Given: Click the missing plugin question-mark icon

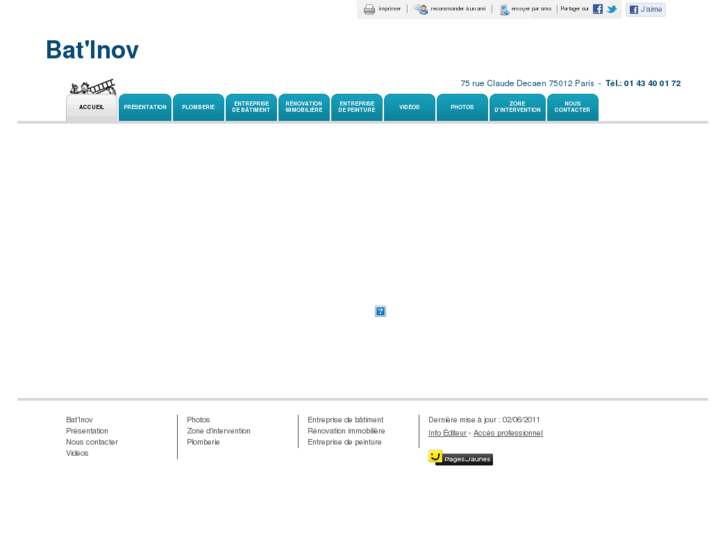Looking at the screenshot, I should tap(380, 311).
